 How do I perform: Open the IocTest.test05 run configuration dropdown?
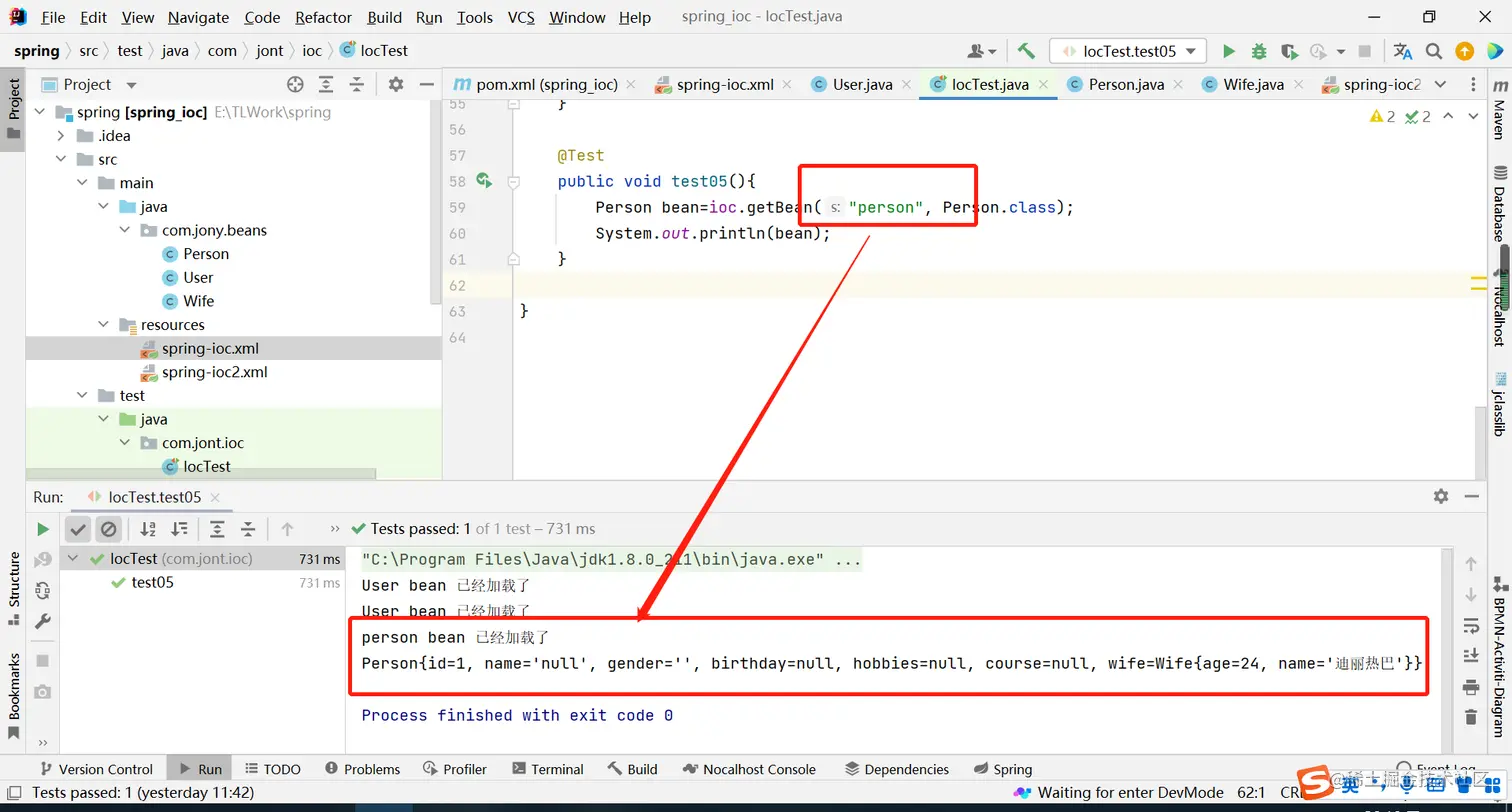tap(1128, 51)
